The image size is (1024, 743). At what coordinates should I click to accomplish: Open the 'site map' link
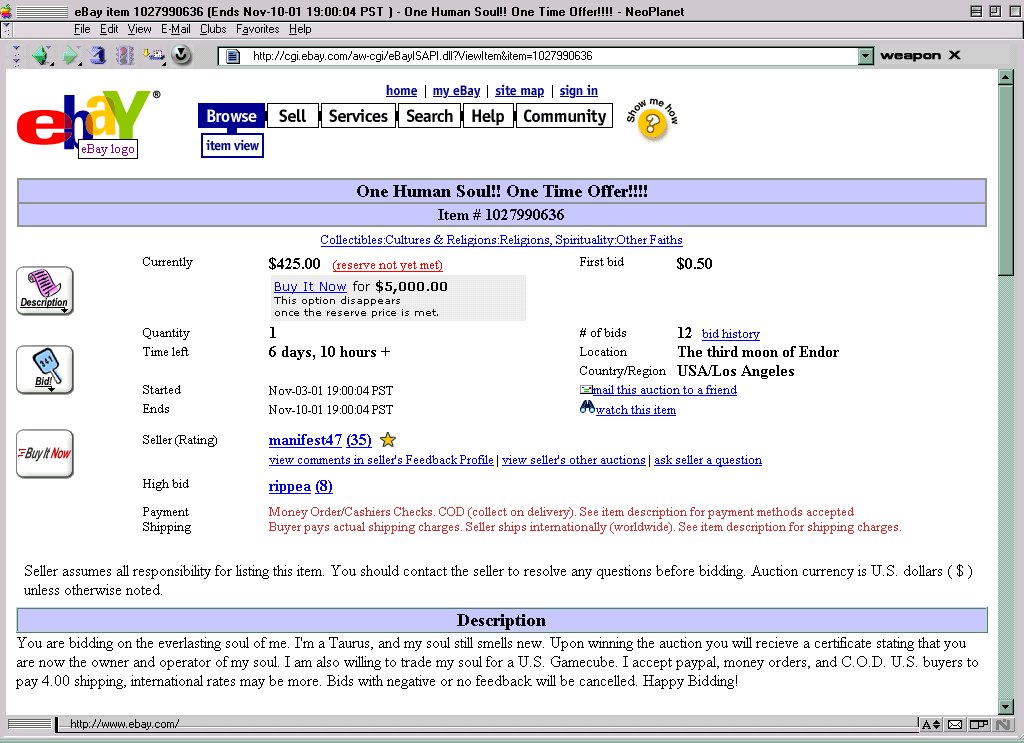click(x=519, y=91)
